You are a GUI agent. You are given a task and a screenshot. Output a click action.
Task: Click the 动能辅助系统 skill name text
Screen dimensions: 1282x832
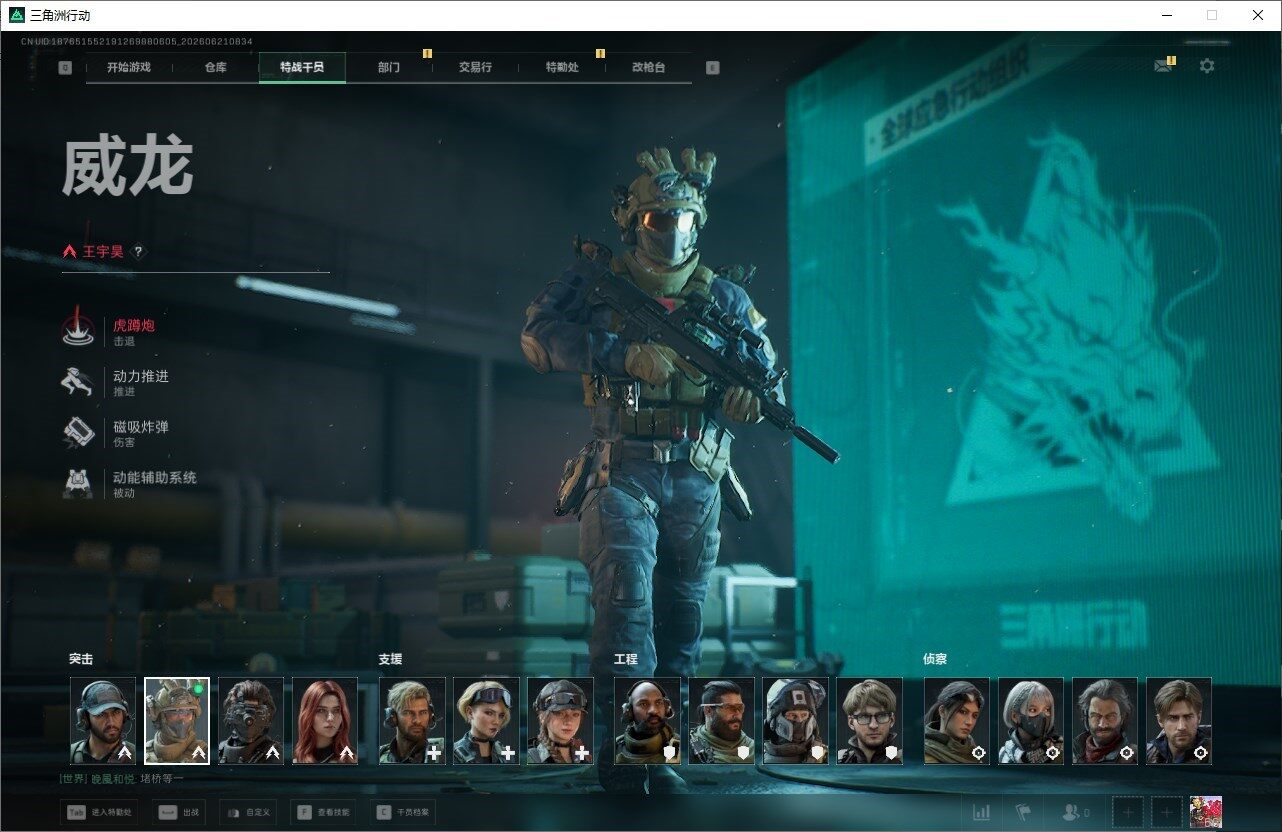(x=155, y=478)
